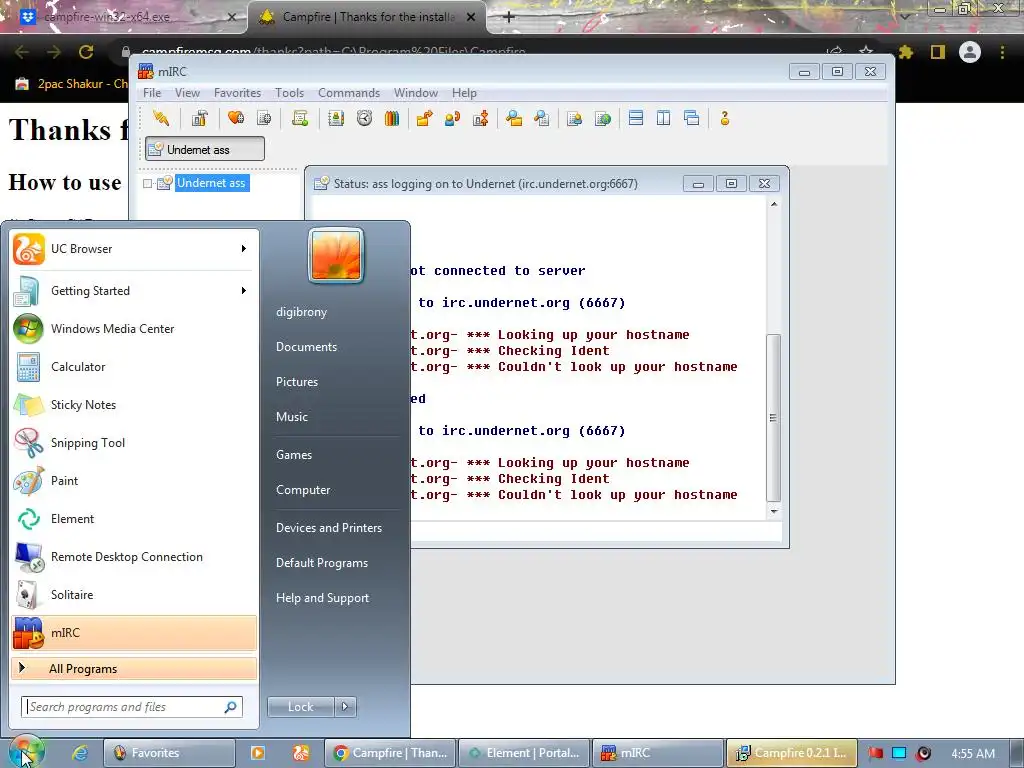
Task: Cascade windows via mIRC toolbar icon
Action: (692, 118)
